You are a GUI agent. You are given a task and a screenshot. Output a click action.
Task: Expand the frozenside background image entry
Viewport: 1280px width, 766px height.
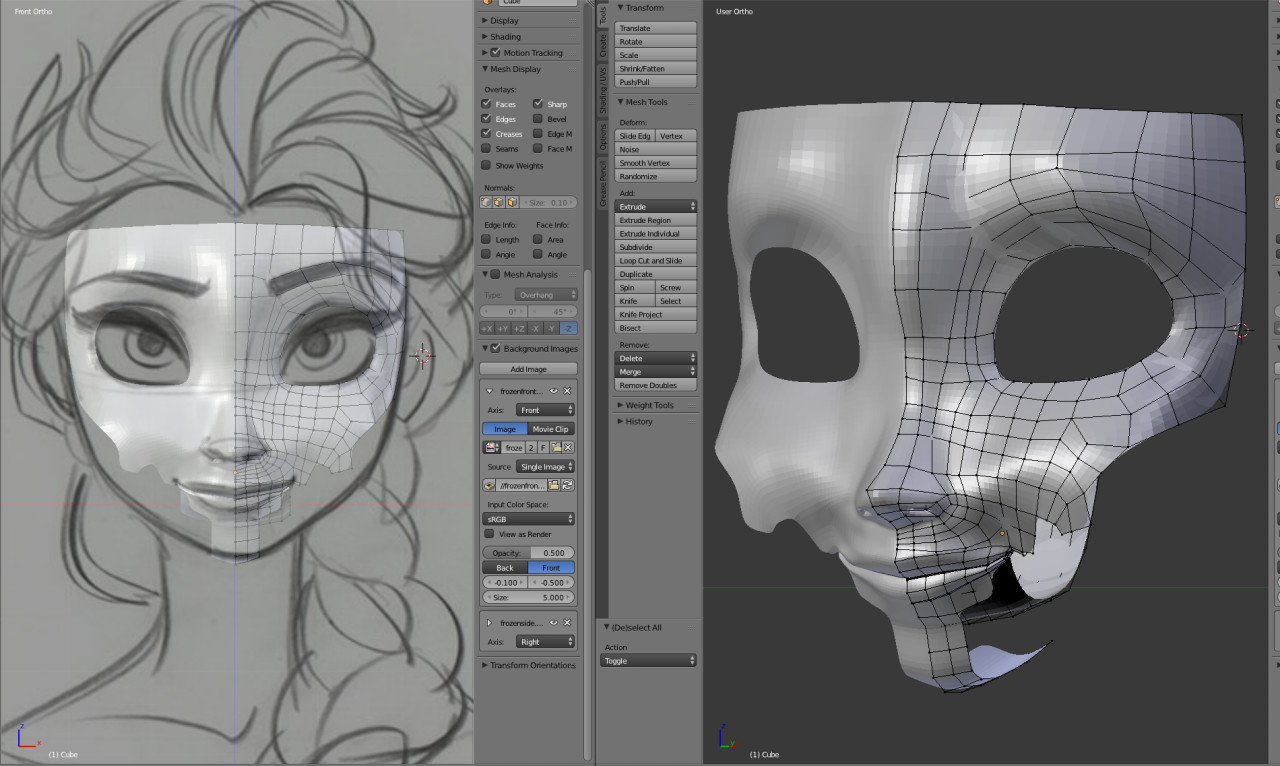490,622
